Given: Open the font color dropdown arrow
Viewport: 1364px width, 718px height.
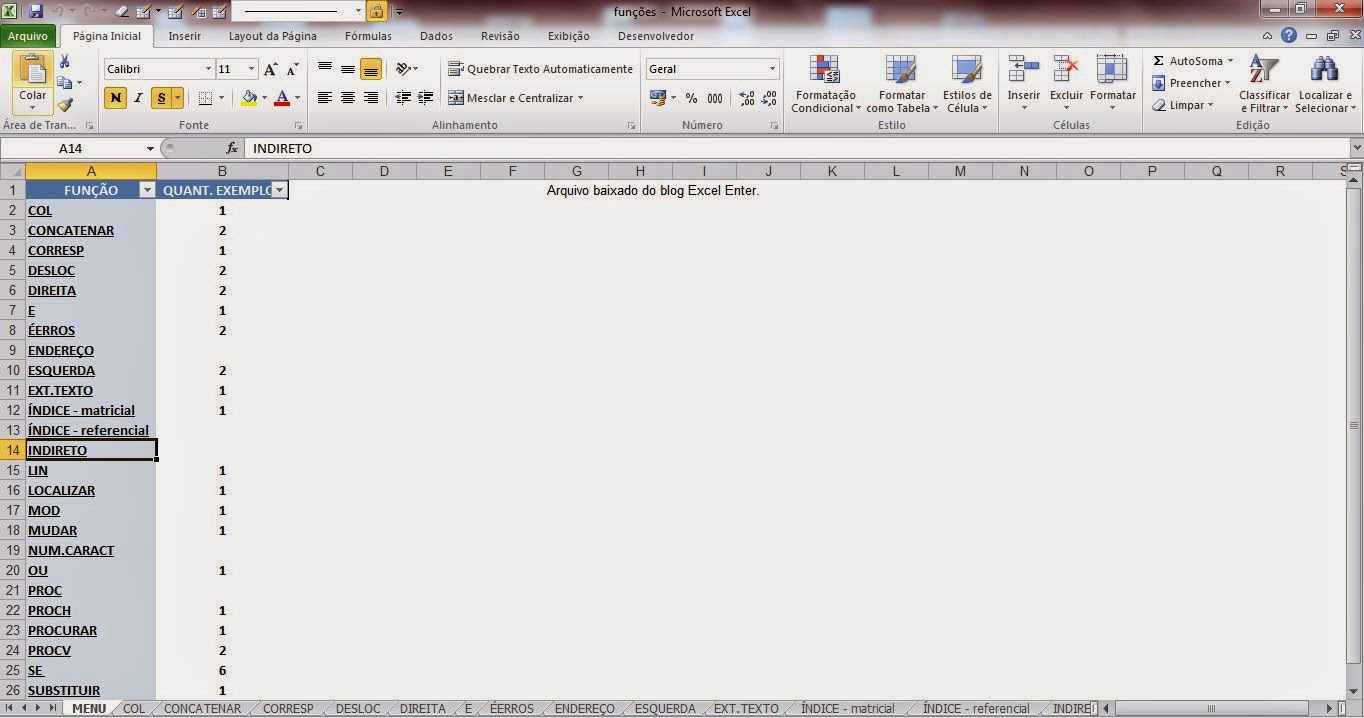Looking at the screenshot, I should pyautogui.click(x=298, y=98).
